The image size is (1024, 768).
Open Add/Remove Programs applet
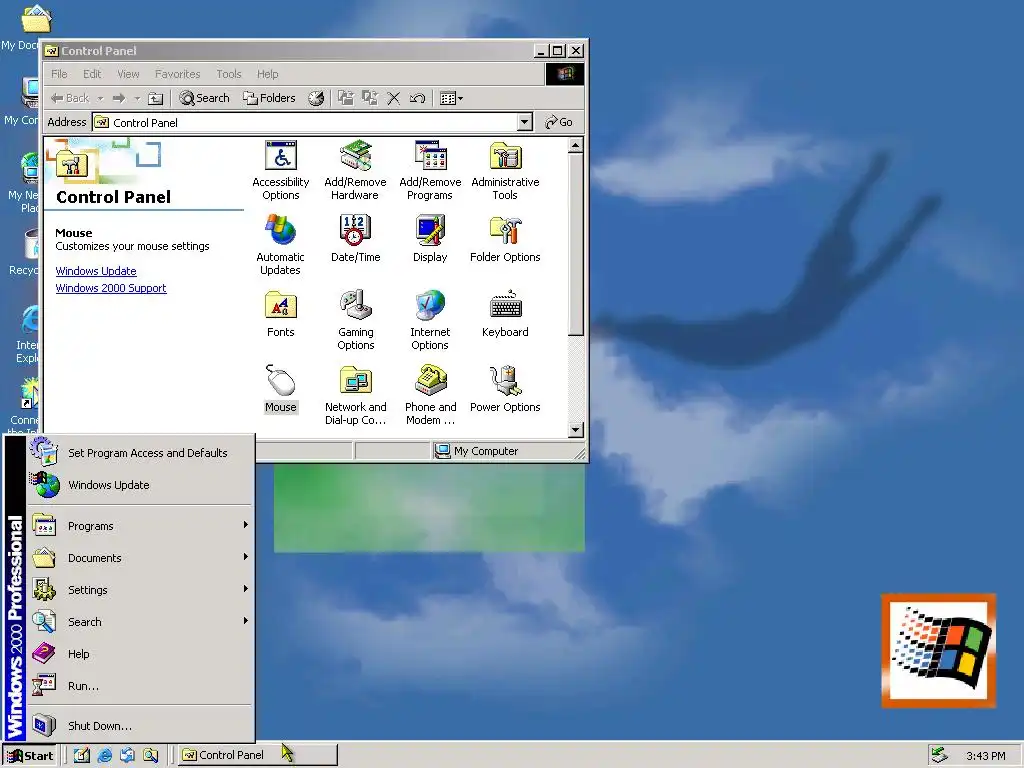[x=430, y=170]
